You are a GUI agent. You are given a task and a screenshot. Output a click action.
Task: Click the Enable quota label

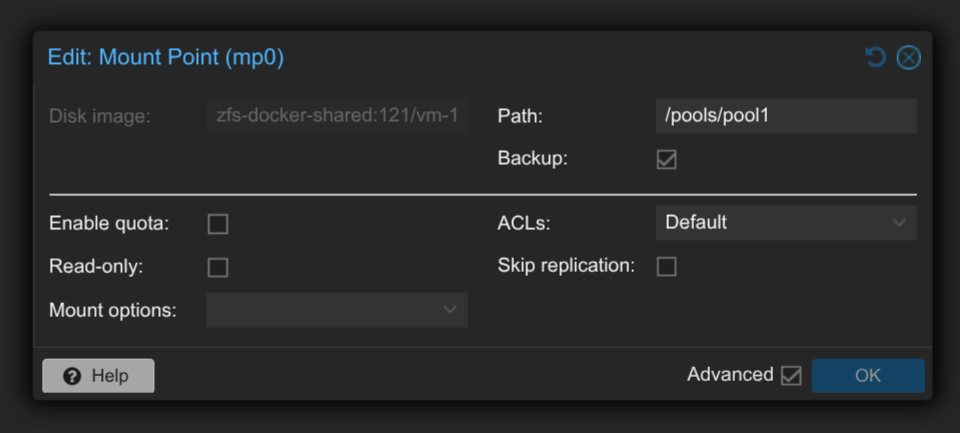point(109,224)
